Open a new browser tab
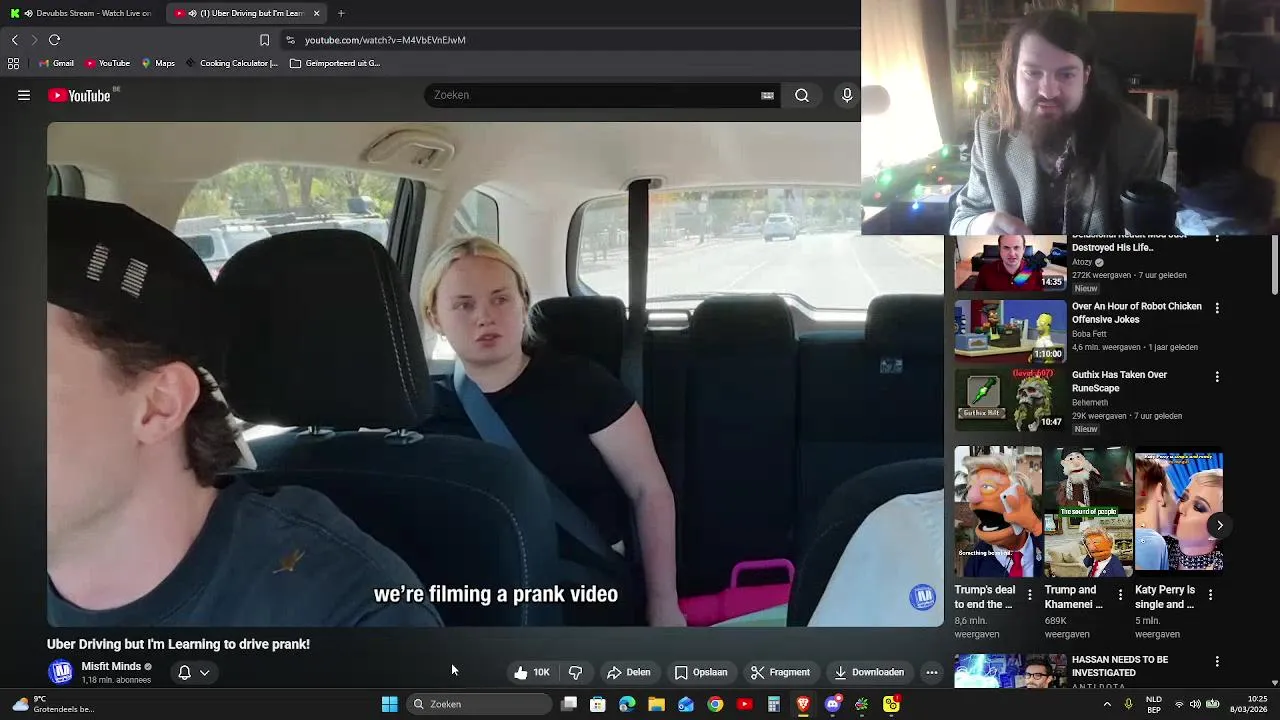The image size is (1280, 720). 341,13
